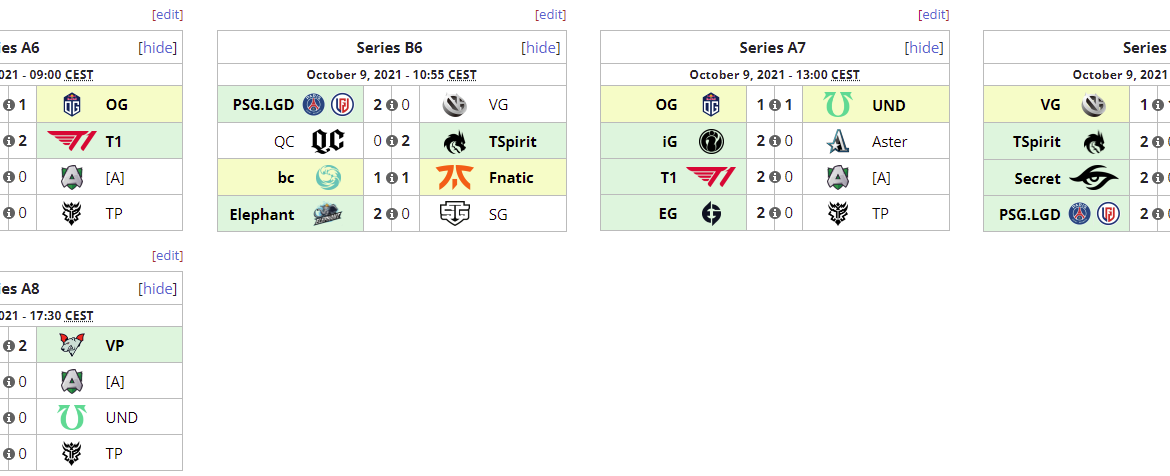Click the Undying logo in Series A7
Image resolution: width=1170 pixels, height=476 pixels.
837,105
